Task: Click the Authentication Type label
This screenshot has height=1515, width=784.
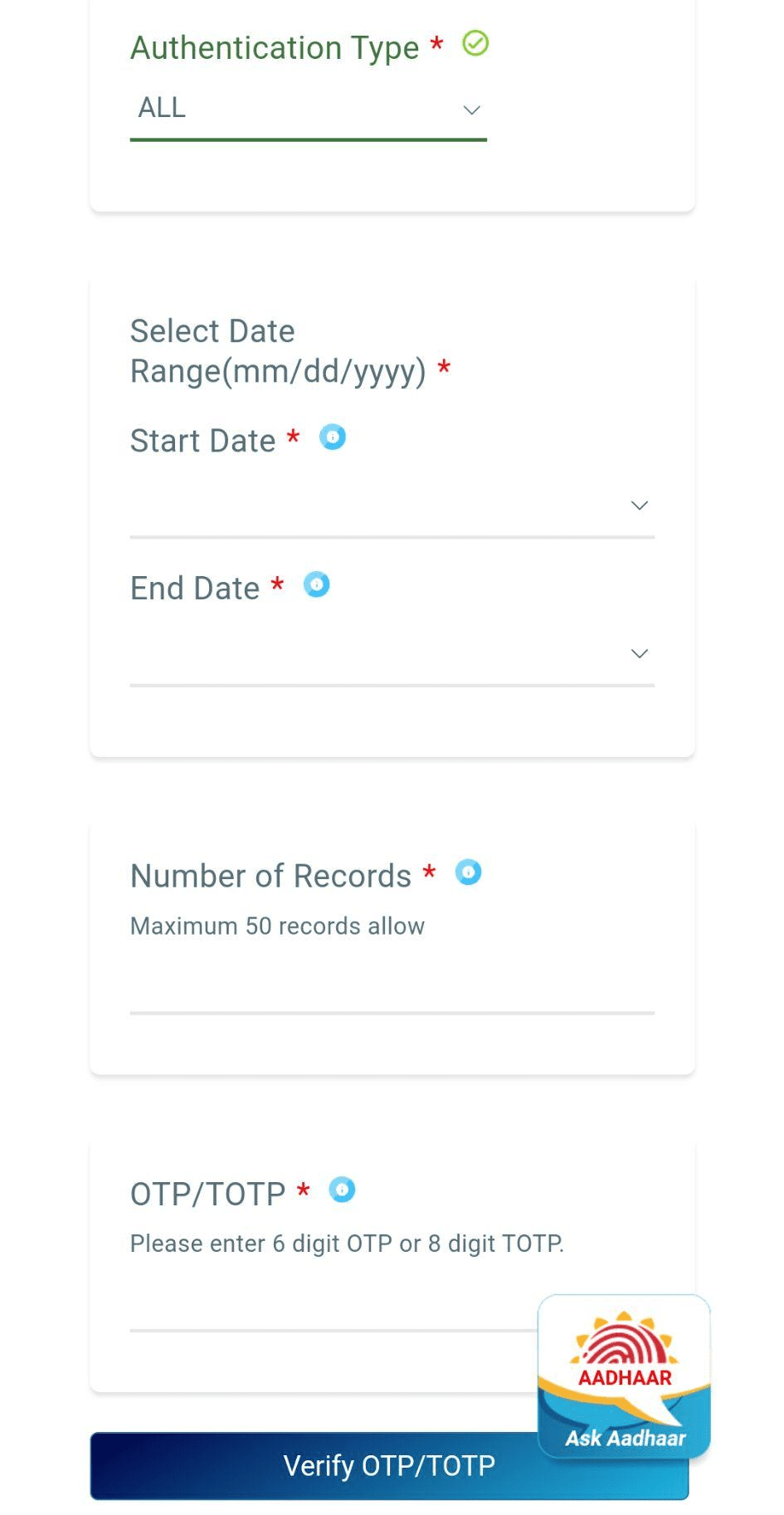Action: coord(275,48)
